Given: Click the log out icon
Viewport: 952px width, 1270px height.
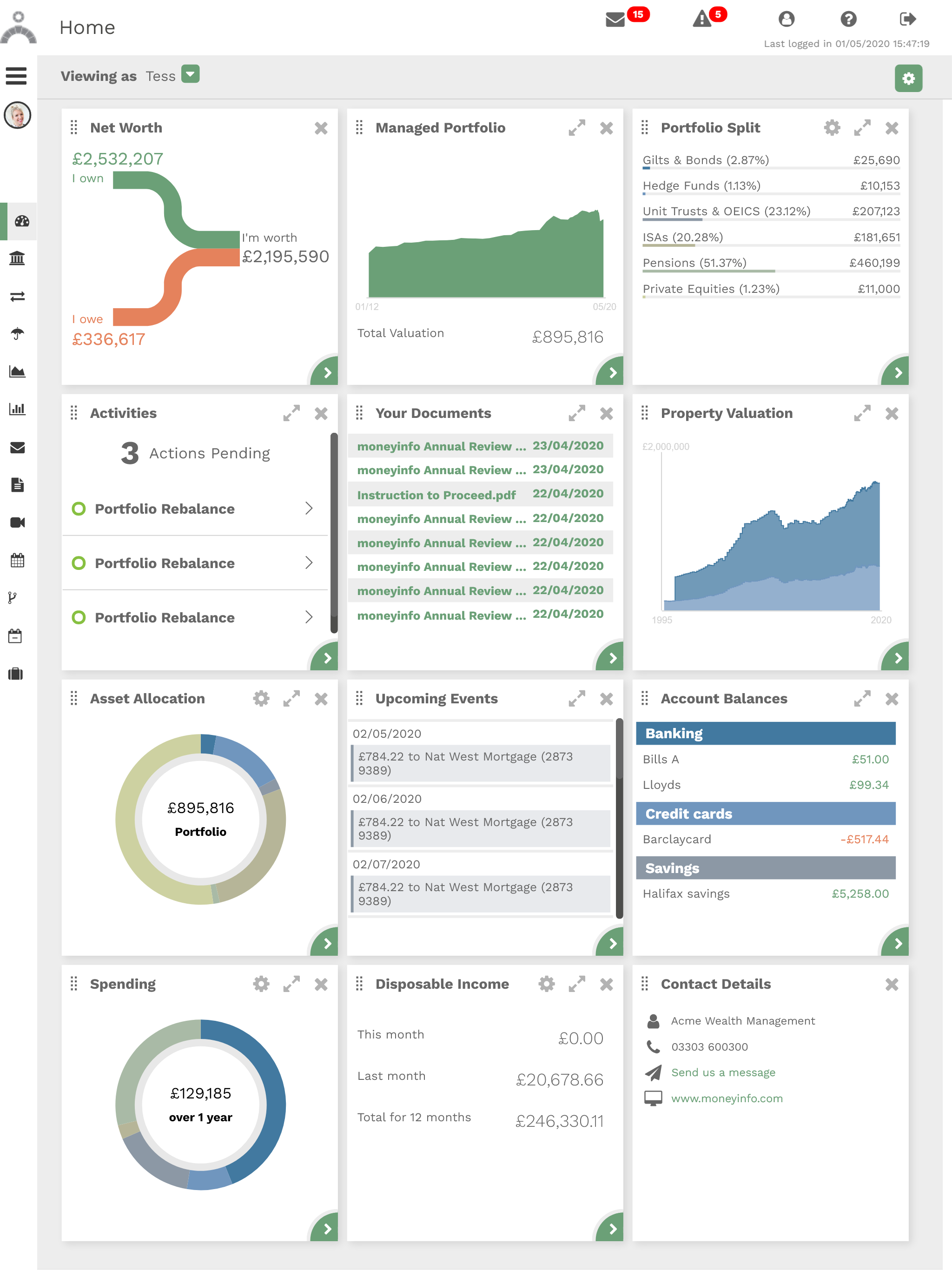Looking at the screenshot, I should 907,19.
